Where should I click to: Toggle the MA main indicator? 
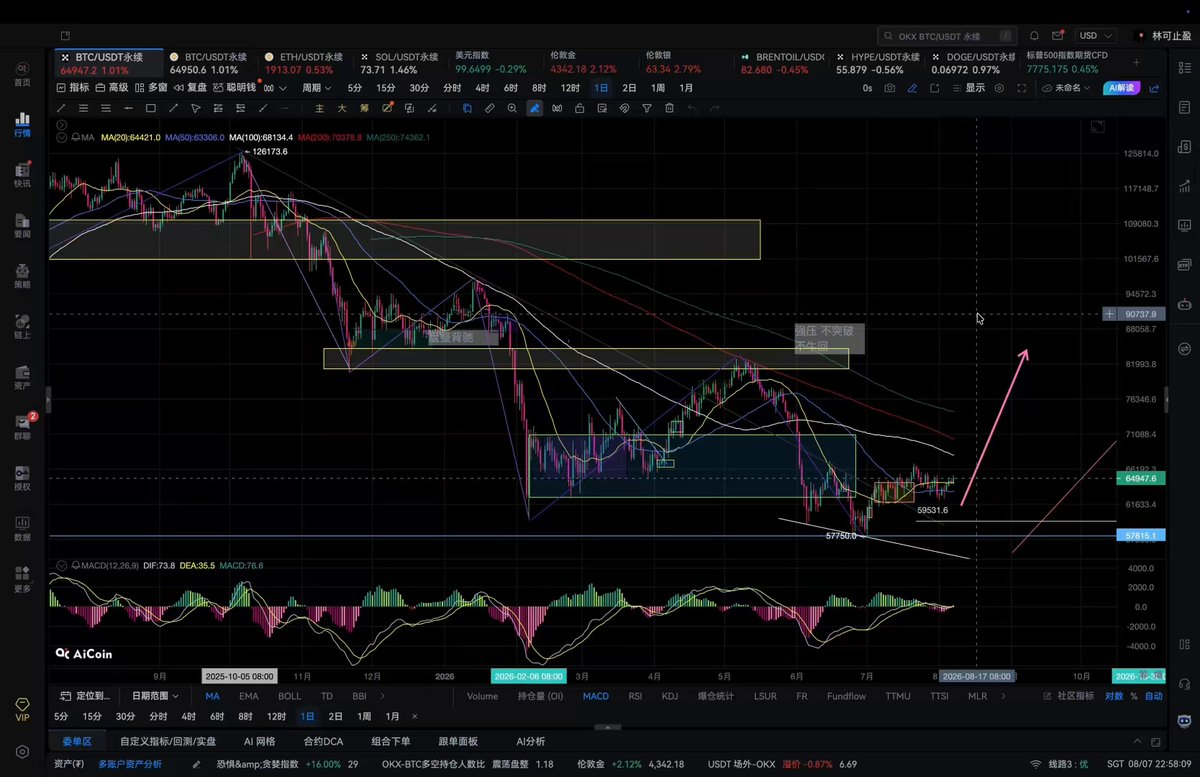(x=212, y=696)
